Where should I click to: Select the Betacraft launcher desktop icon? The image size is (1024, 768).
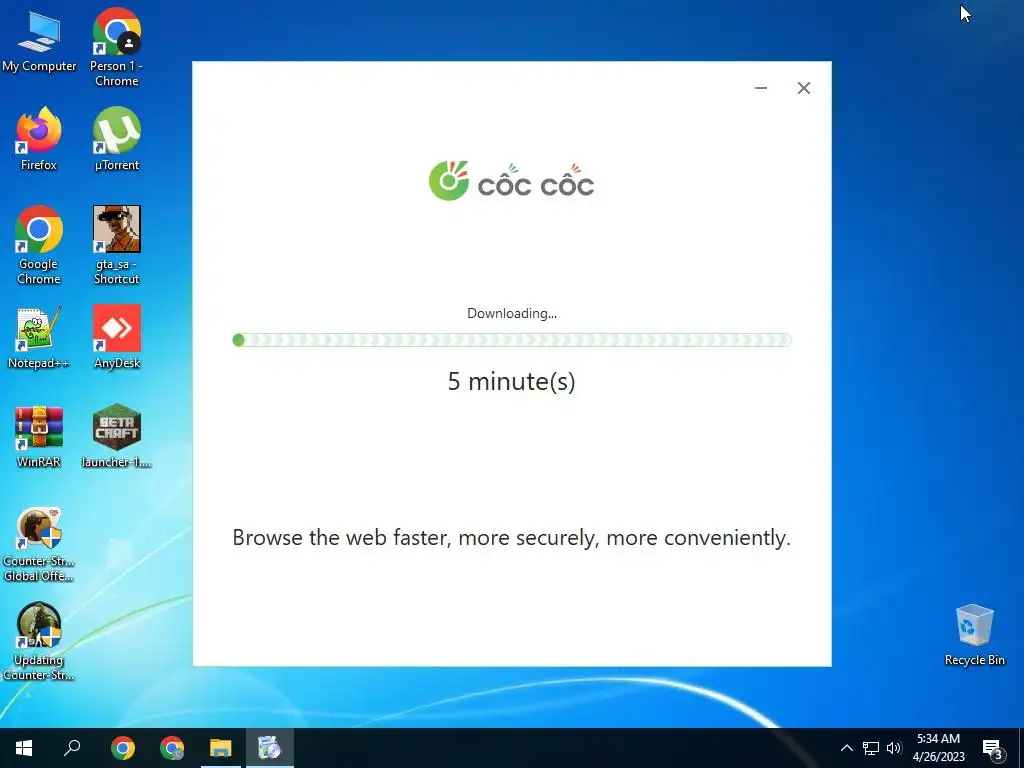pos(116,436)
